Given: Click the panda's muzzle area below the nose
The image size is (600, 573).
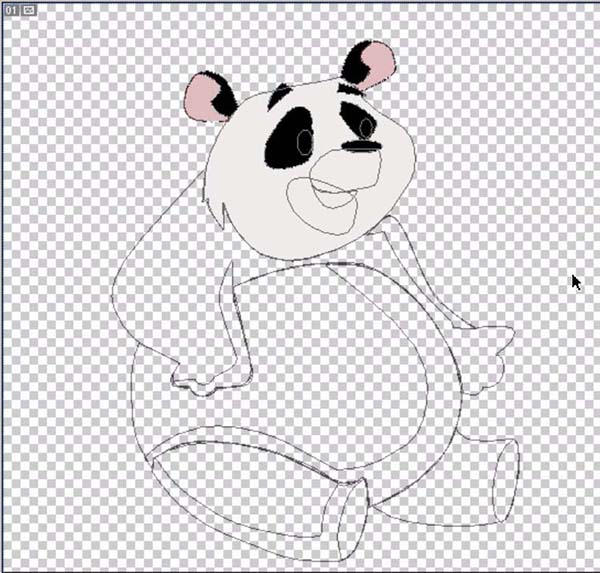Looking at the screenshot, I should coord(346,168).
